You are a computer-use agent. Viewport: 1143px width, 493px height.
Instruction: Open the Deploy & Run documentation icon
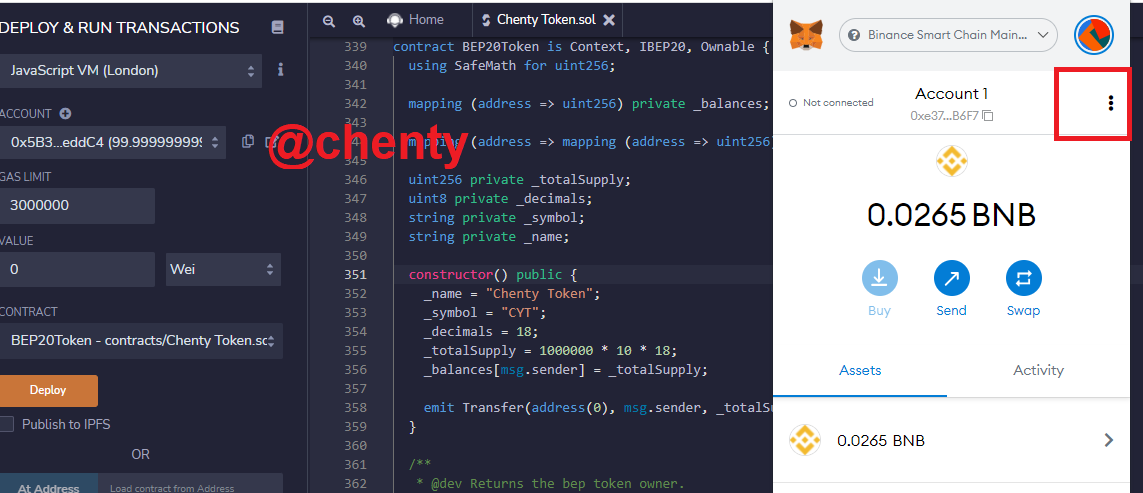pyautogui.click(x=277, y=28)
